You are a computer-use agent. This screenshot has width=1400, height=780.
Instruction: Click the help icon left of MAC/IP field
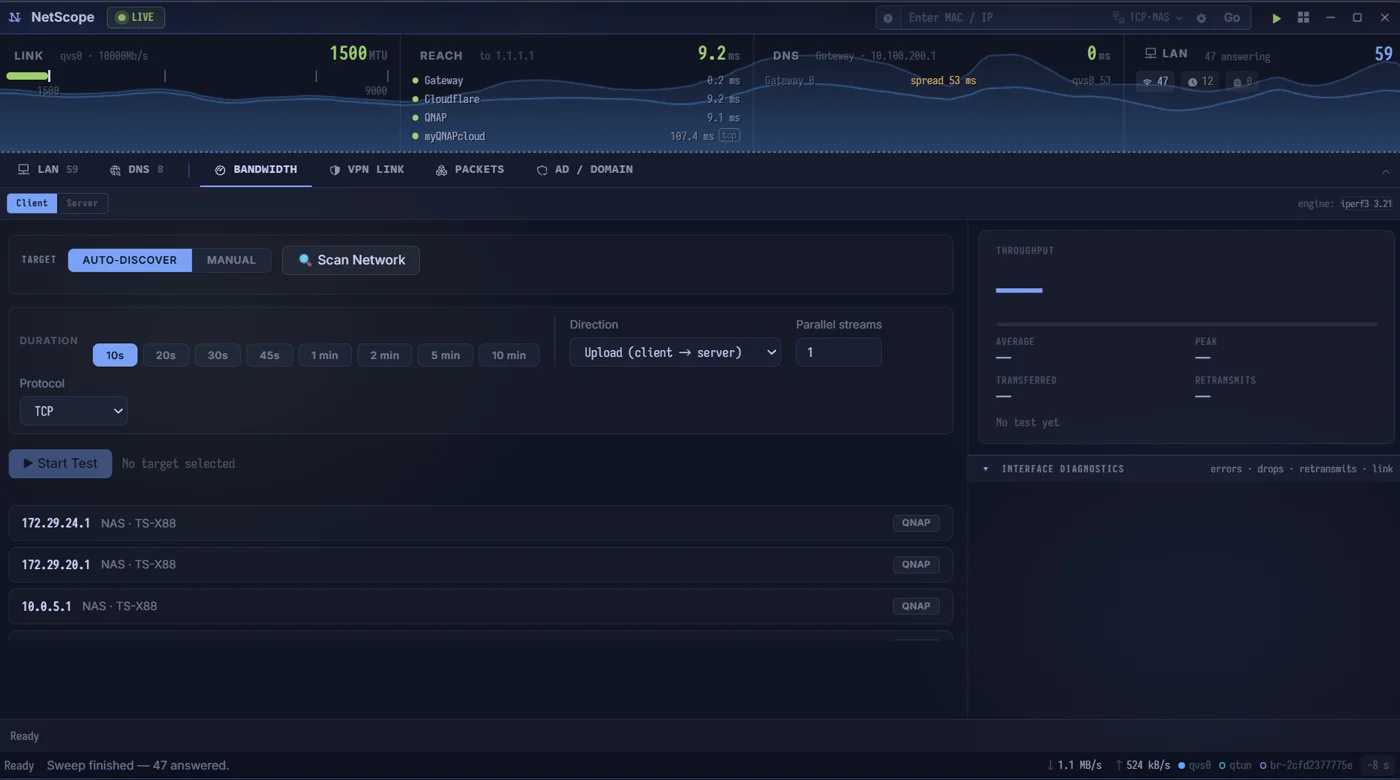888,18
